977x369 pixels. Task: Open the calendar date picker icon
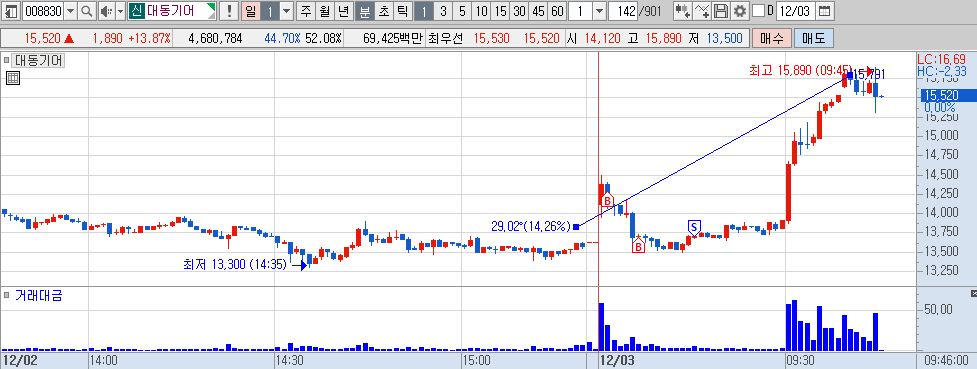point(824,11)
